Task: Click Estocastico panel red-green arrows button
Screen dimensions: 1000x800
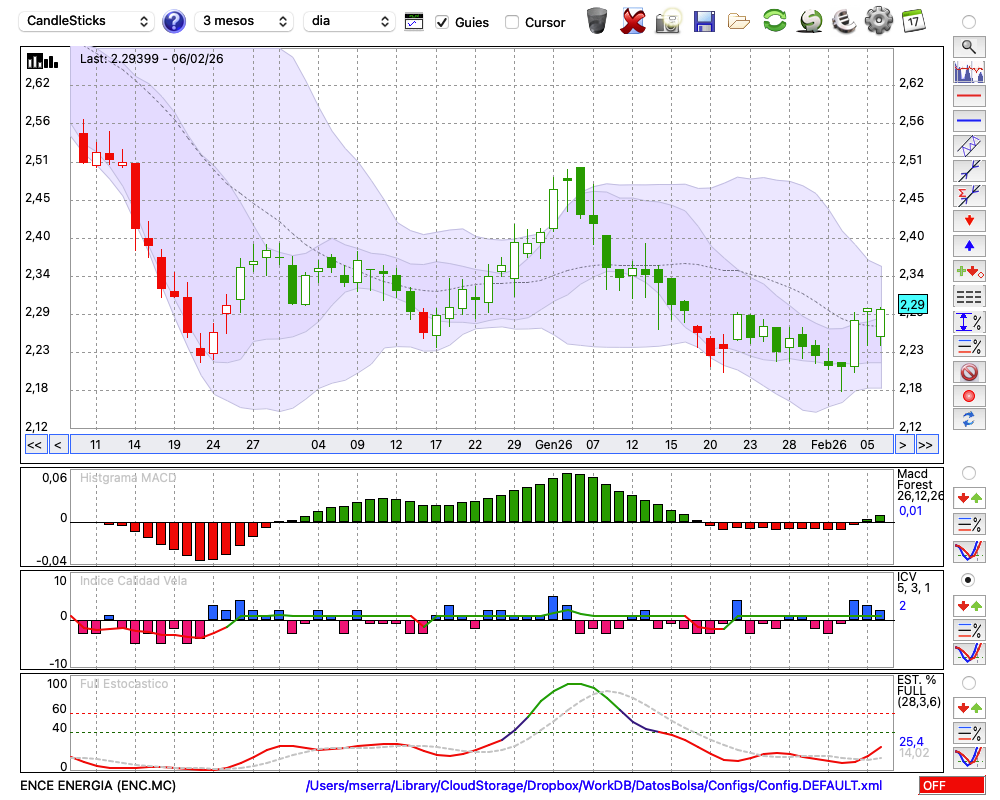Action: [x=969, y=708]
